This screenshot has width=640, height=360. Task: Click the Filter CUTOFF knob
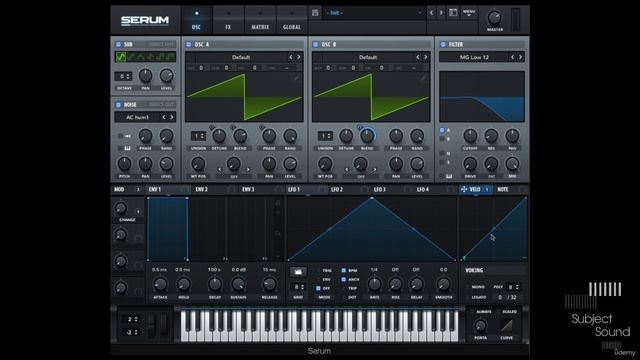[x=470, y=136]
